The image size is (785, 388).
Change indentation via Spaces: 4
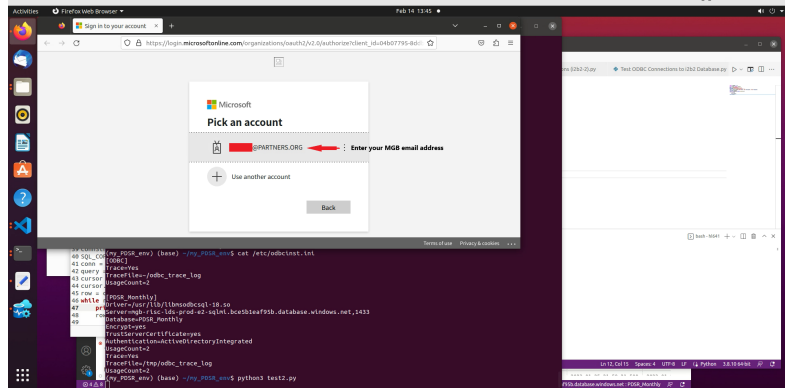click(645, 364)
